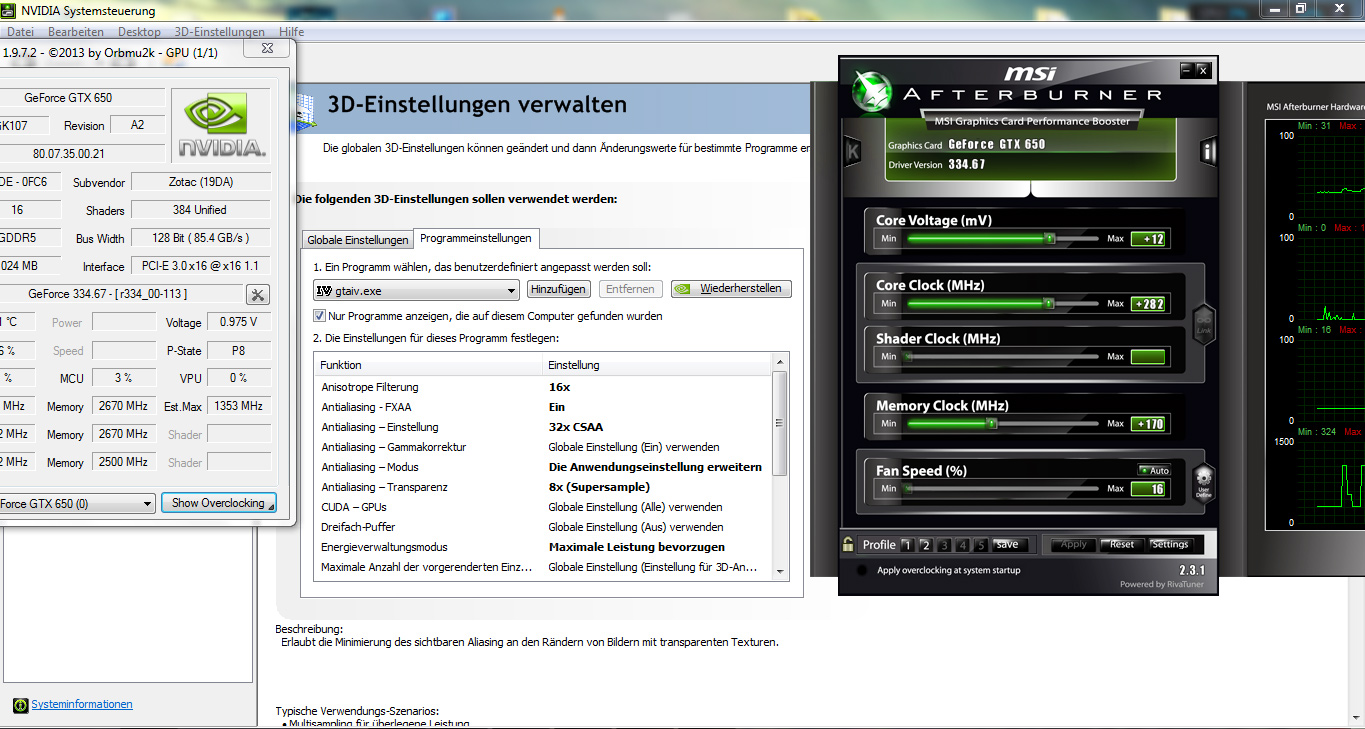The width and height of the screenshot is (1365, 729).
Task: Close the GPU info window with X
Action: click(x=268, y=48)
